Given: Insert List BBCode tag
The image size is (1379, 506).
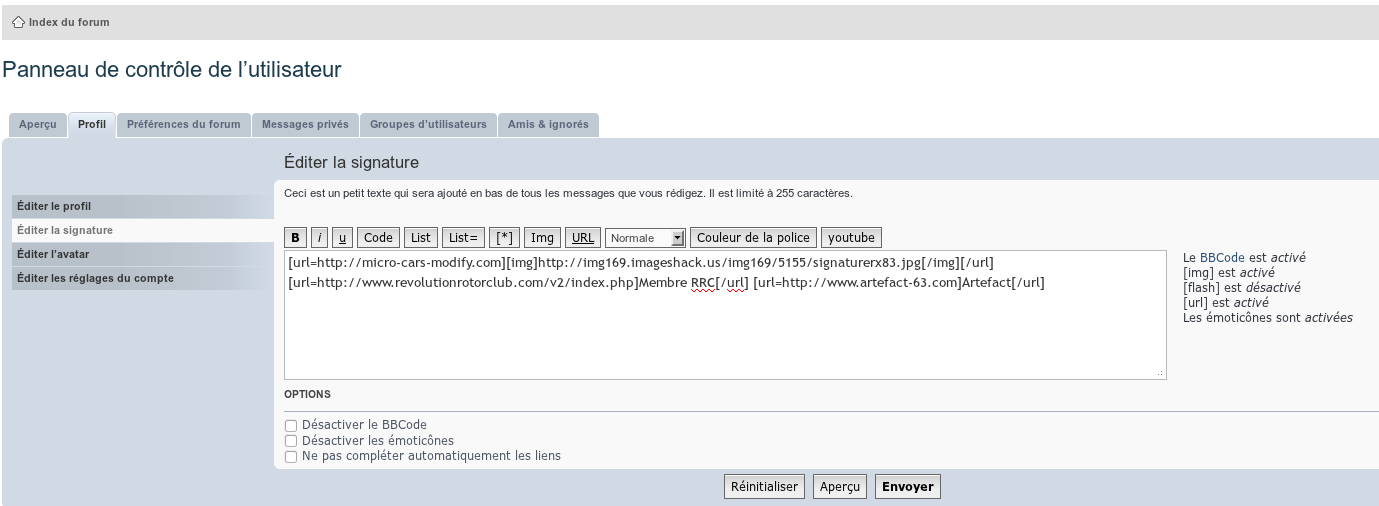Looking at the screenshot, I should point(421,238).
